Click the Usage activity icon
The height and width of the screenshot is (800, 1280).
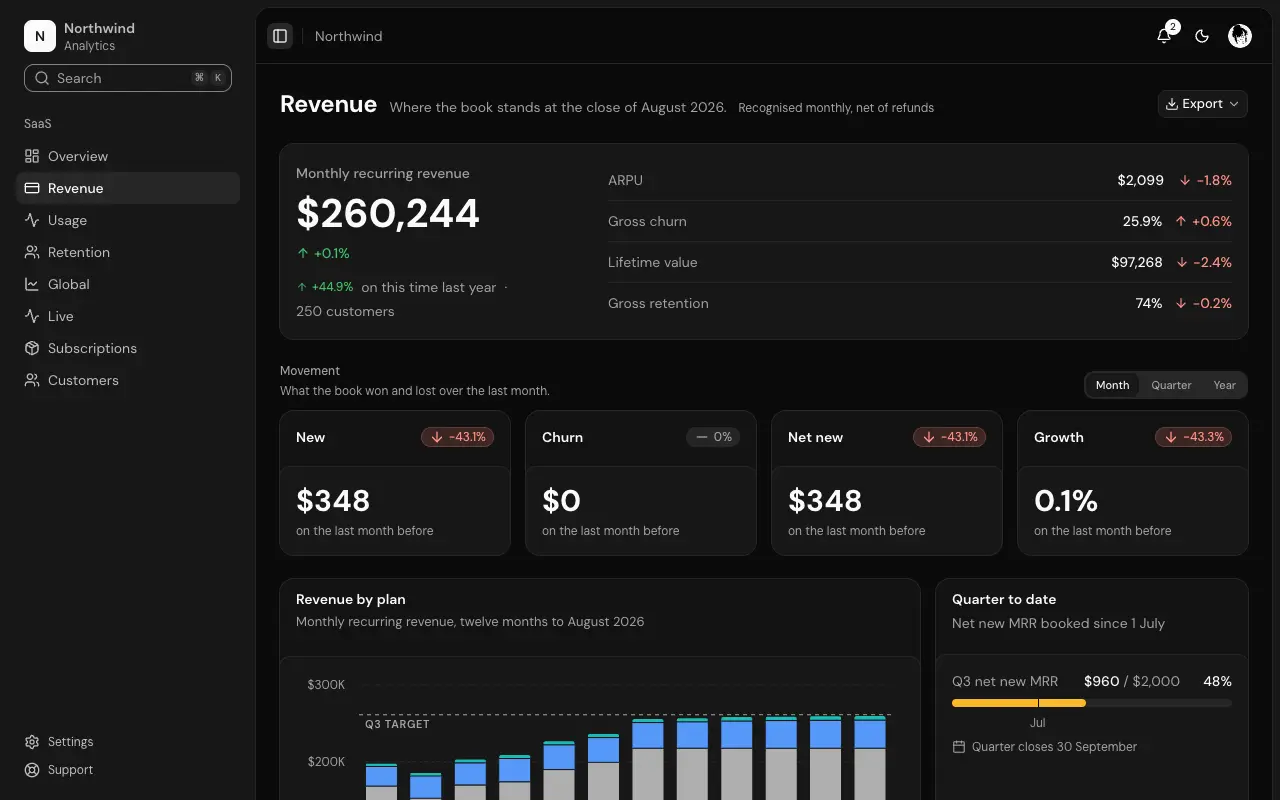[32, 220]
